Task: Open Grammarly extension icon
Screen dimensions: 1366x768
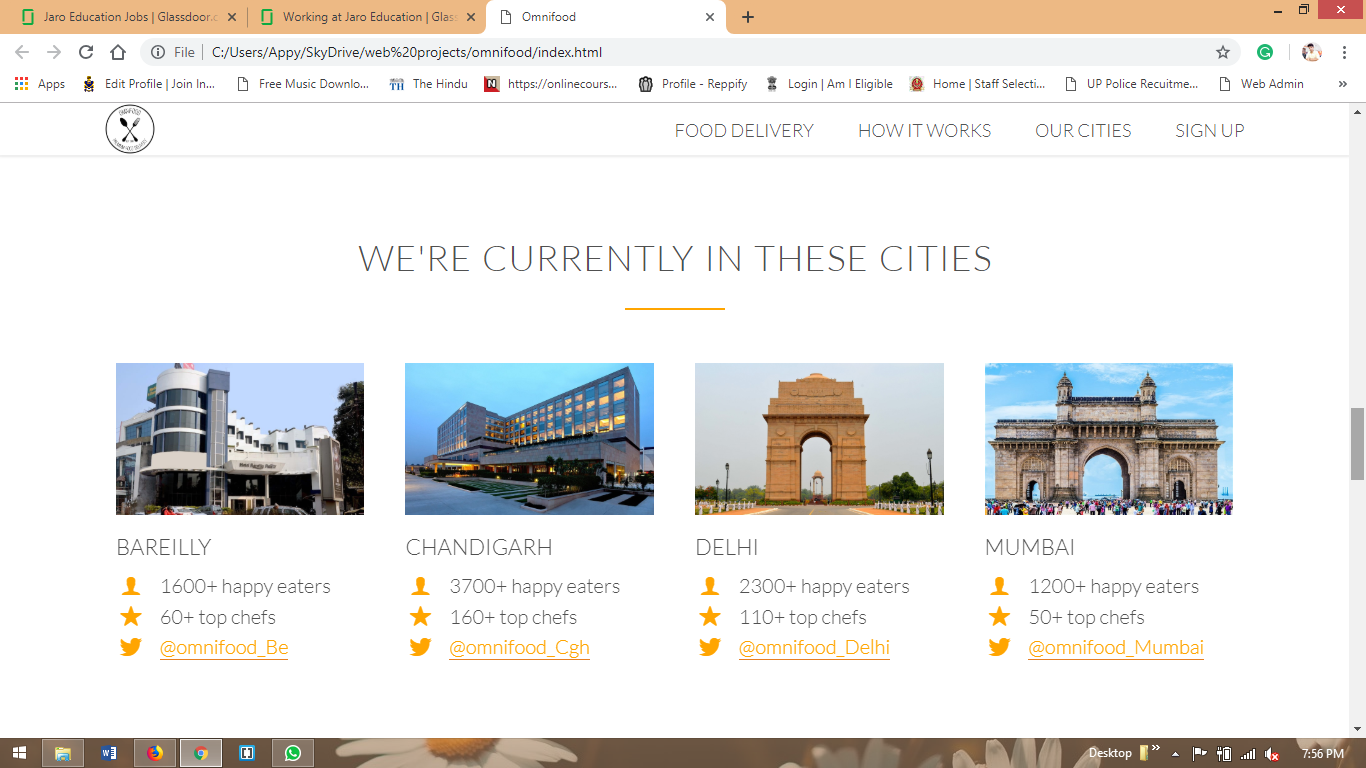Action: 1265,52
